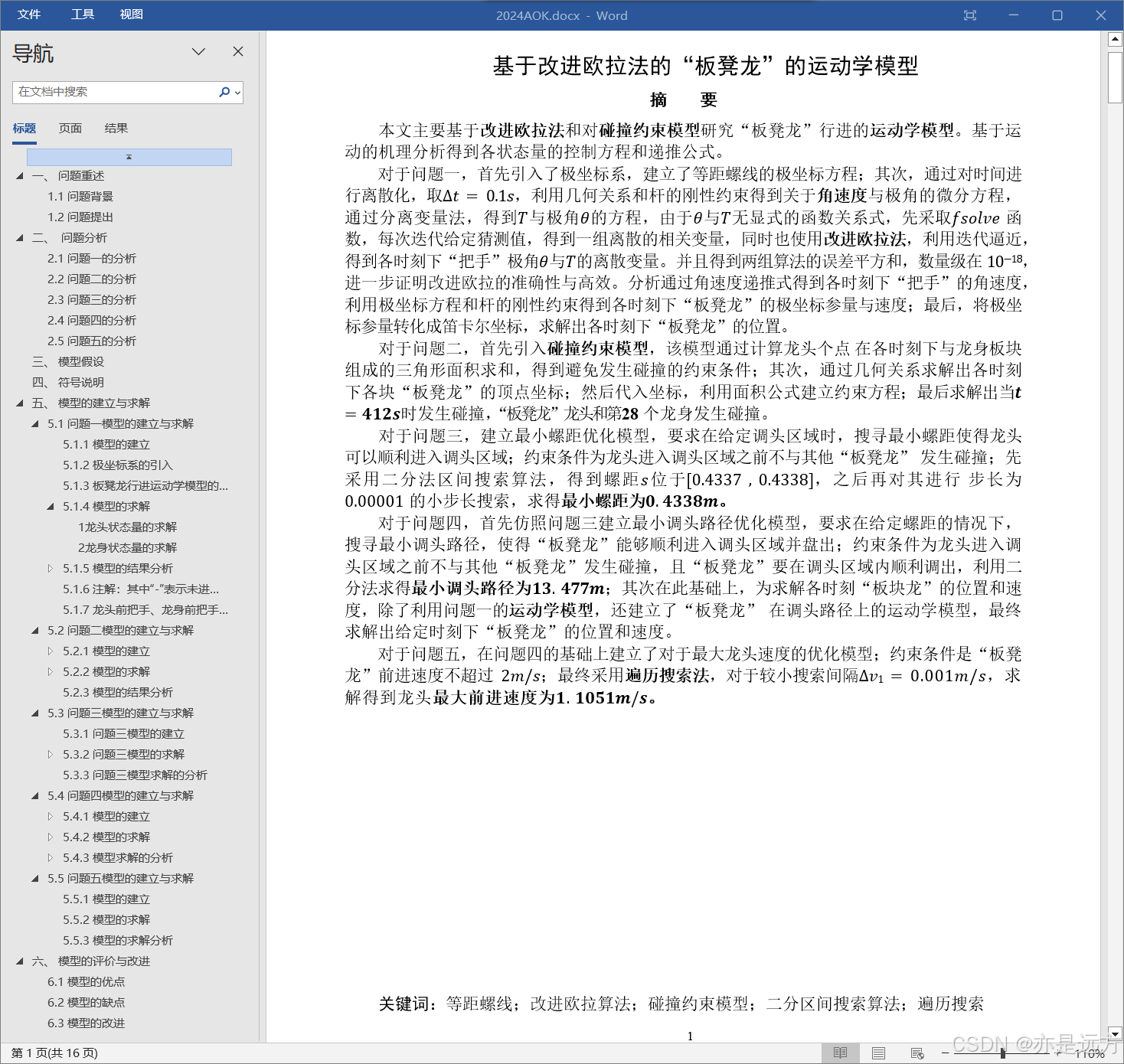
Task: Go to heading 5.3.3 问题三模型求解的分析
Action: [x=135, y=775]
